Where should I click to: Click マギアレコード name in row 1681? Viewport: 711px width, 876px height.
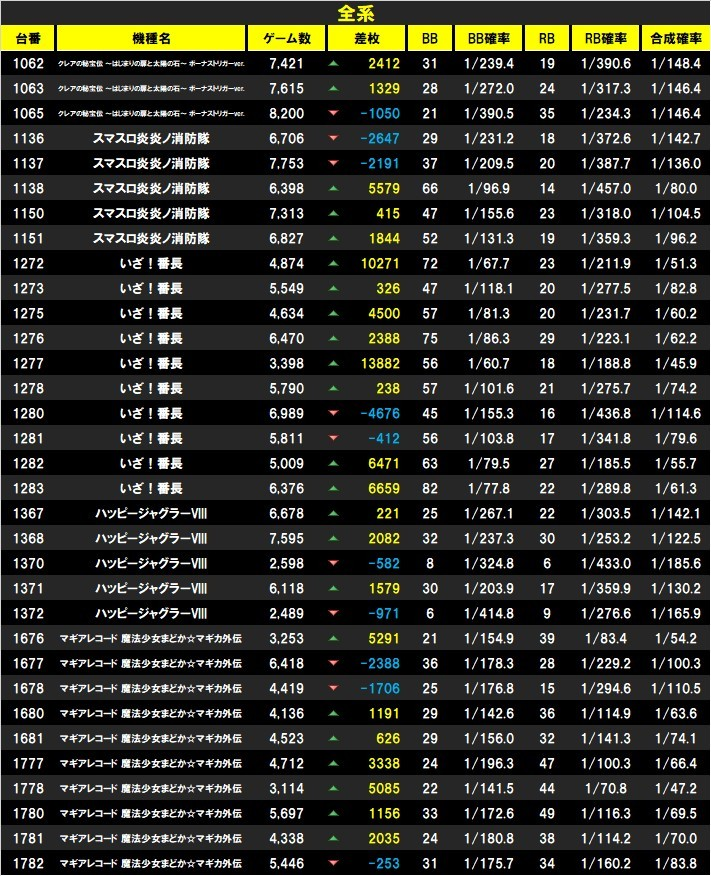point(151,739)
